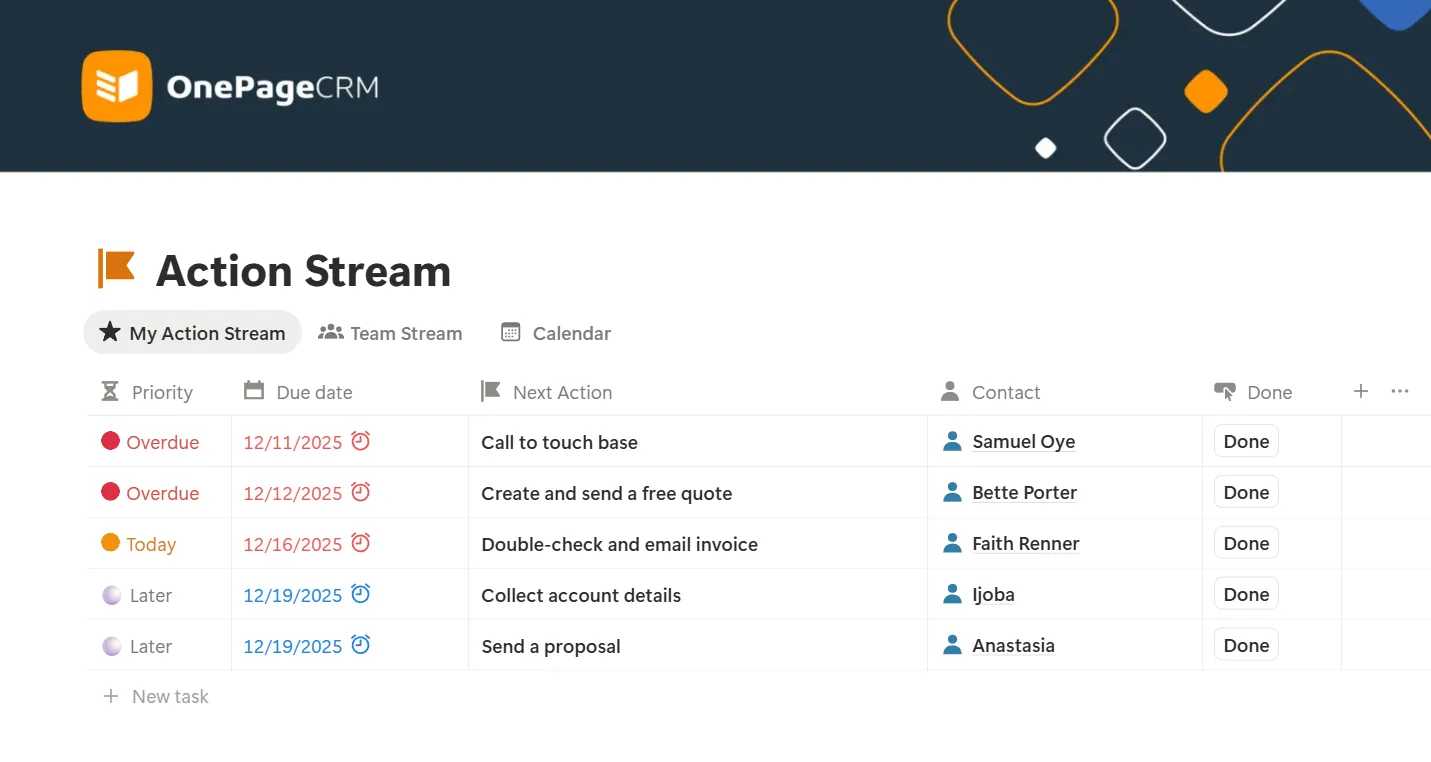Click the cursor icon in the Done header

pyautogui.click(x=1225, y=391)
